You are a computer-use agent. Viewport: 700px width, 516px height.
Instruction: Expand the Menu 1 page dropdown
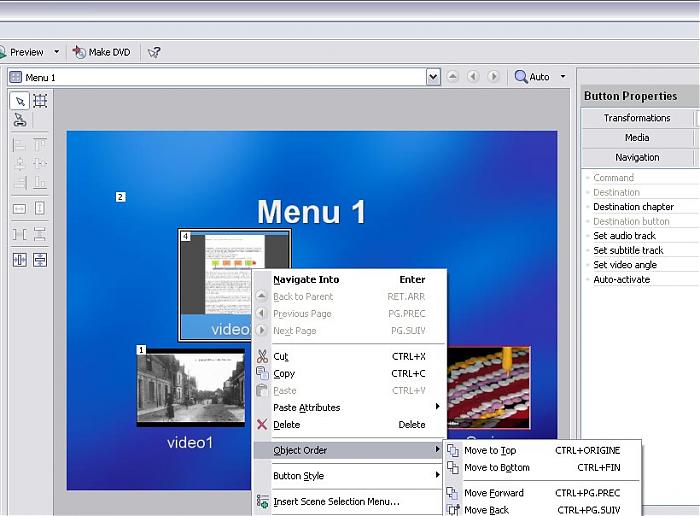tap(433, 77)
